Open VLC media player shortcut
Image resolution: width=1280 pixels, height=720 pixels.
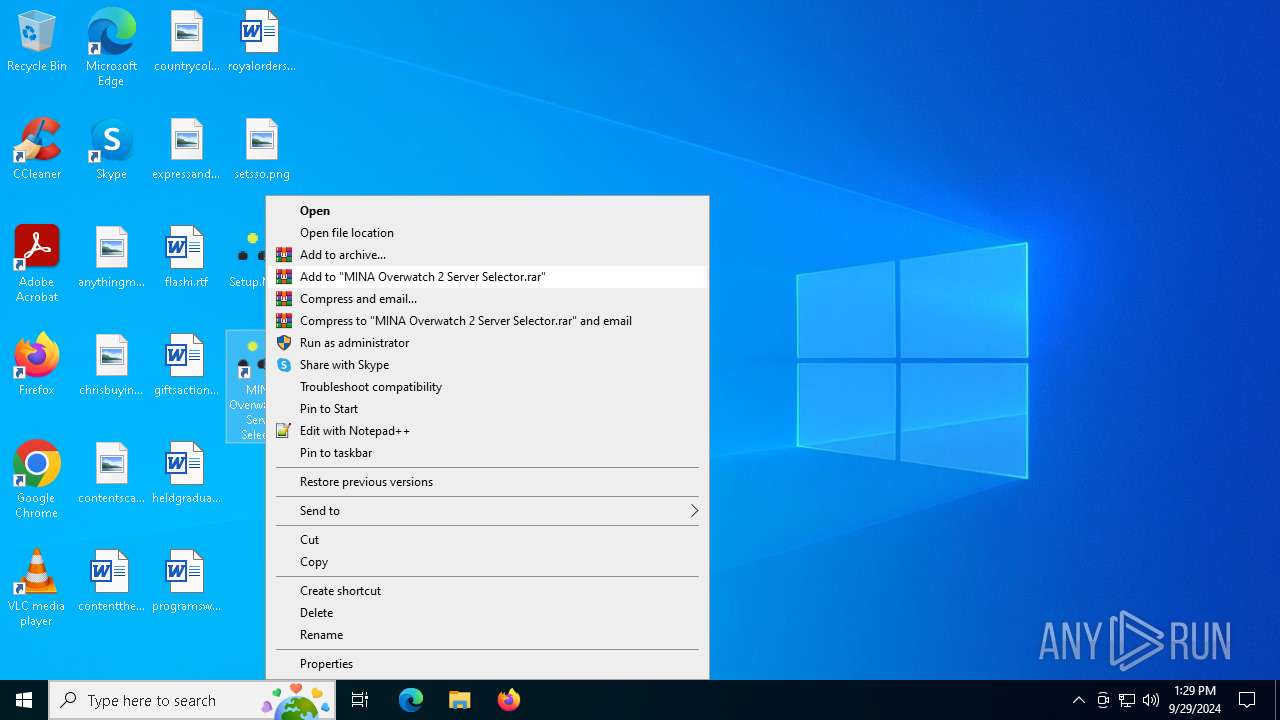pyautogui.click(x=37, y=586)
